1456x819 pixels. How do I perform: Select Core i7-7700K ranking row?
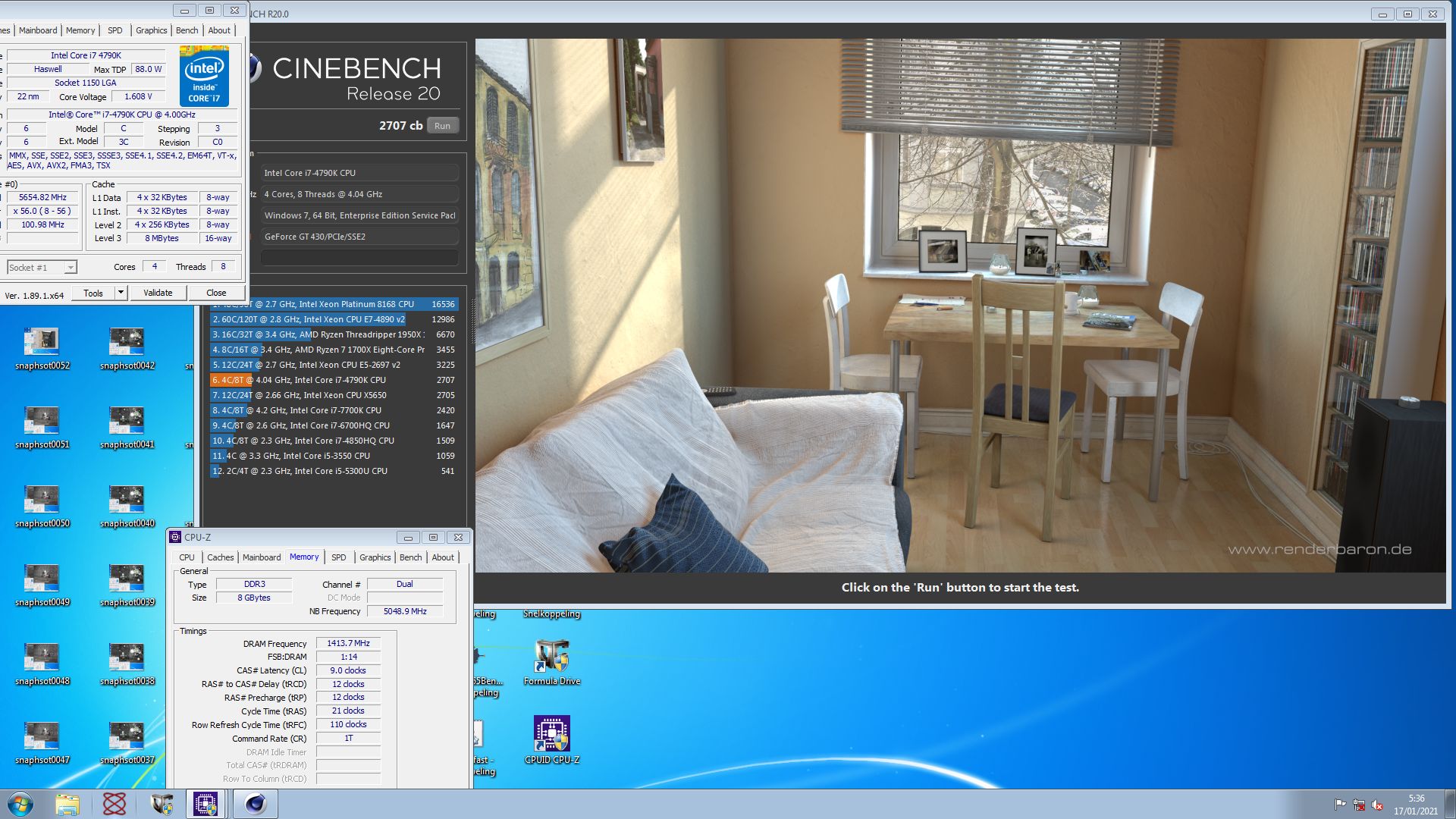(334, 410)
